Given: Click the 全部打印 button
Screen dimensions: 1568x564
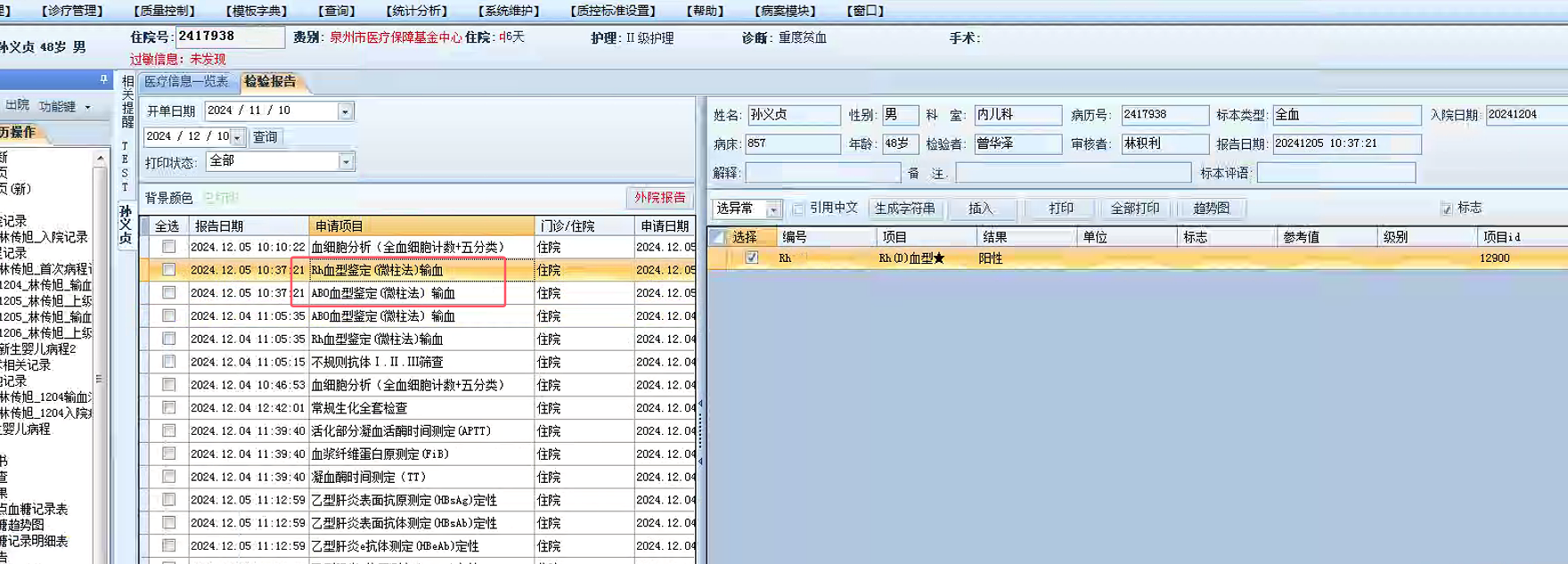Looking at the screenshot, I should (1134, 208).
